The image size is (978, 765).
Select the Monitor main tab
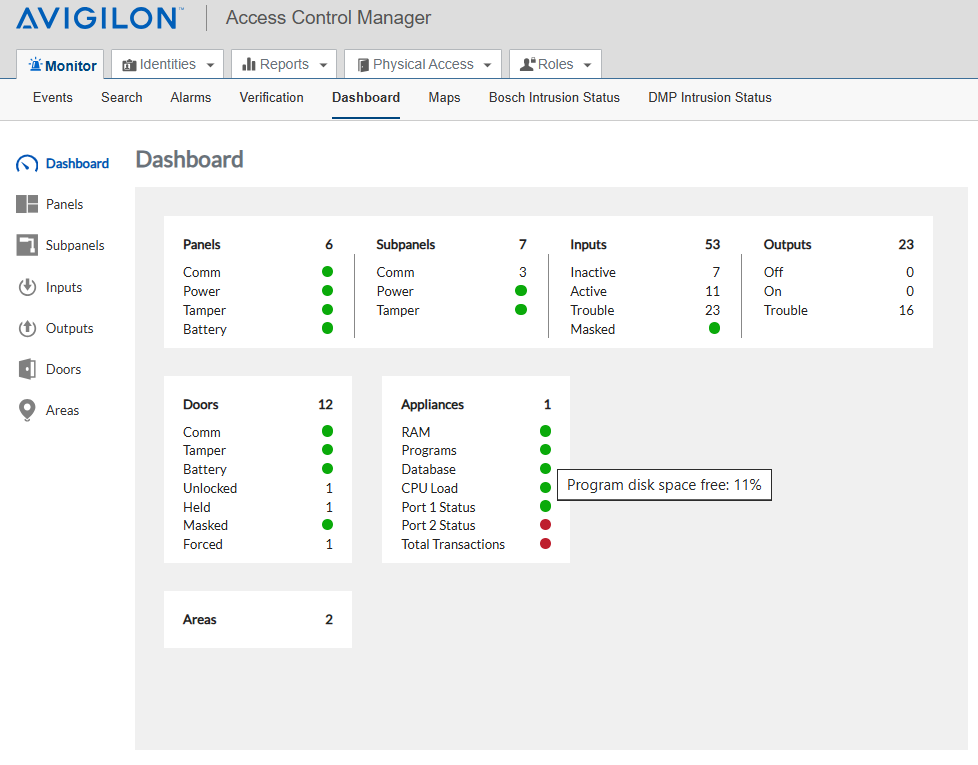point(63,66)
